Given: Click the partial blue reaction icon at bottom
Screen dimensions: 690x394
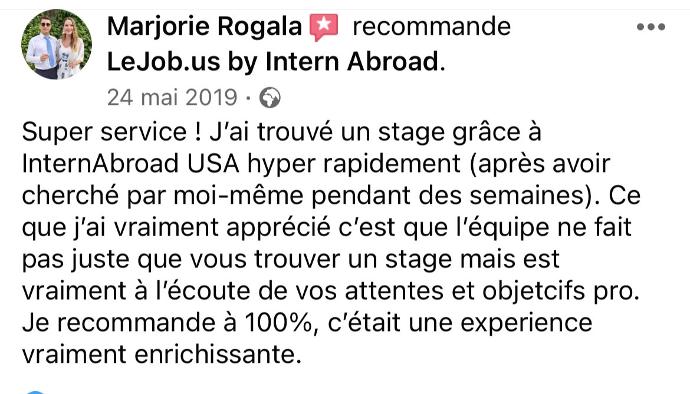Looking at the screenshot, I should coord(35,392).
